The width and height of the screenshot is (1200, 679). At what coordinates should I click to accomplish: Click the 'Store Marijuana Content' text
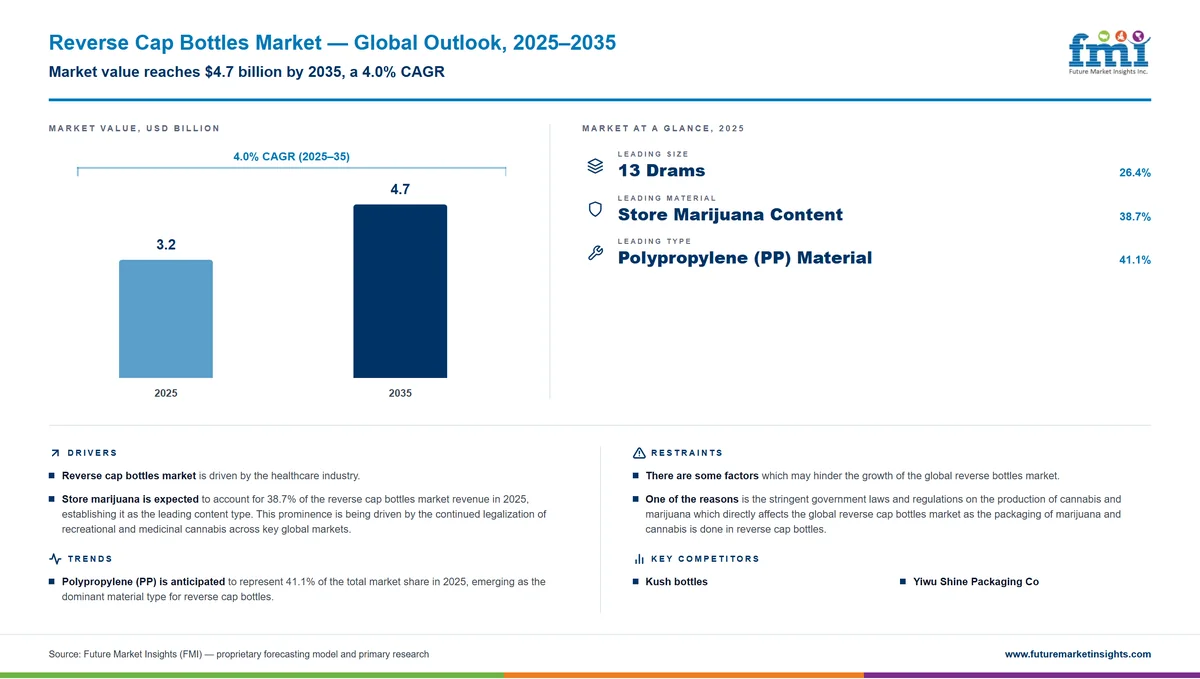point(730,215)
